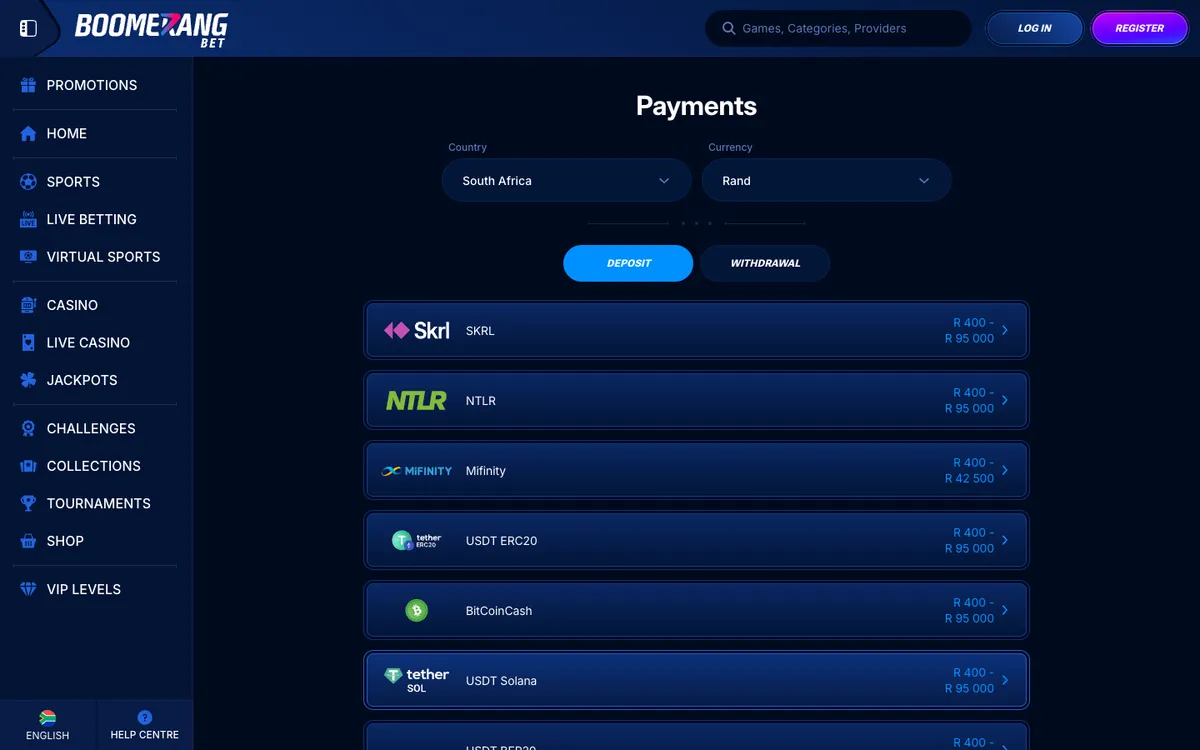1200x750 pixels.
Task: Click the Shop basket icon
Action: [x=28, y=541]
